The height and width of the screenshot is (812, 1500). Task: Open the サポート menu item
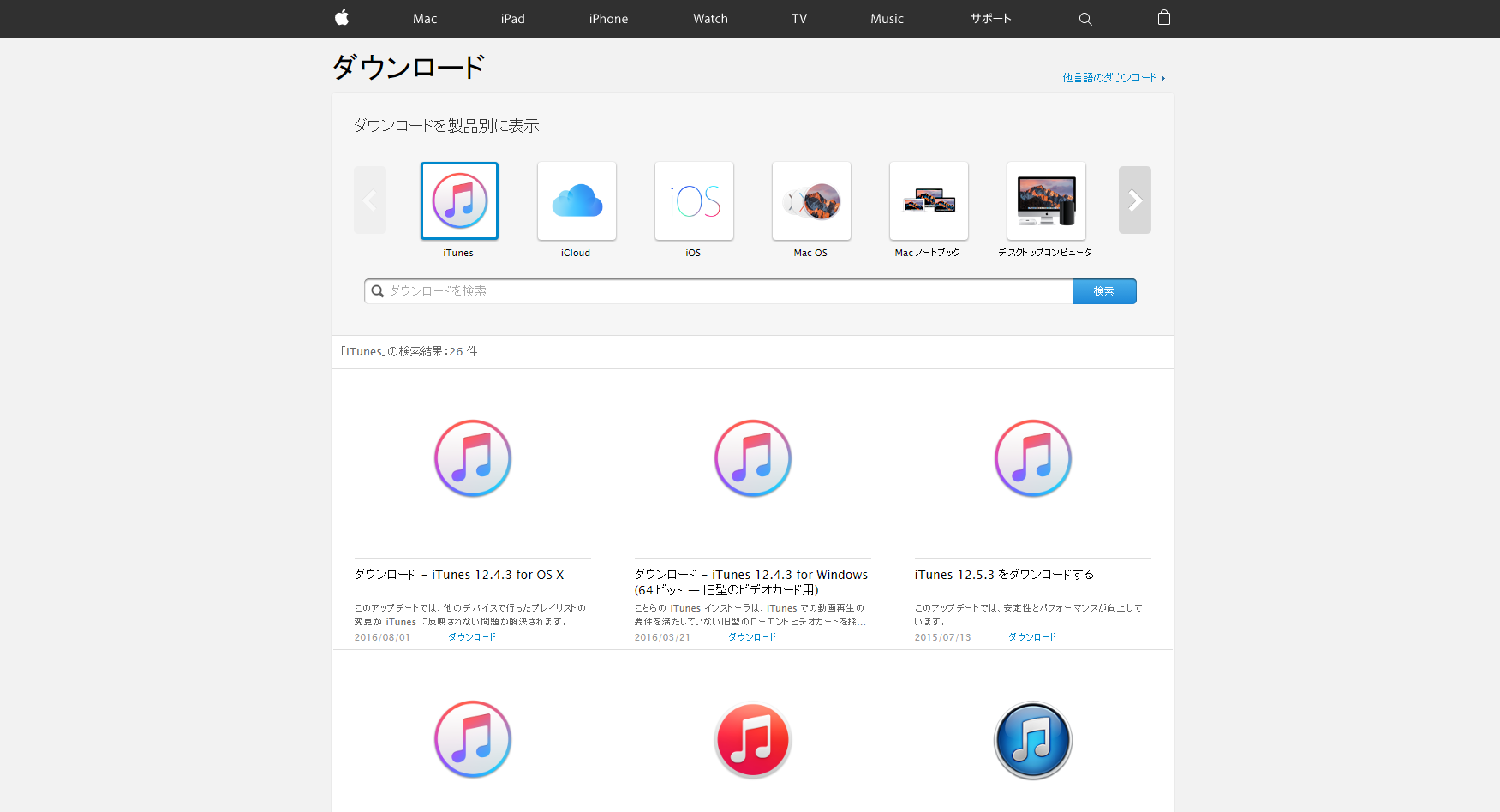point(991,19)
